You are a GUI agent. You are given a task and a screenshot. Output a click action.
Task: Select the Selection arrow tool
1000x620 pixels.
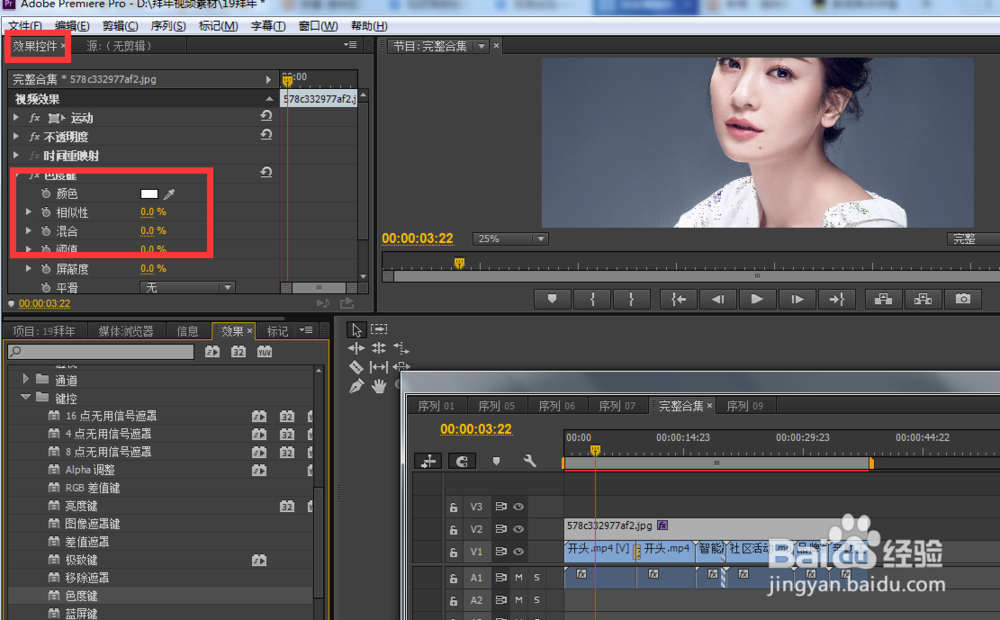point(356,329)
